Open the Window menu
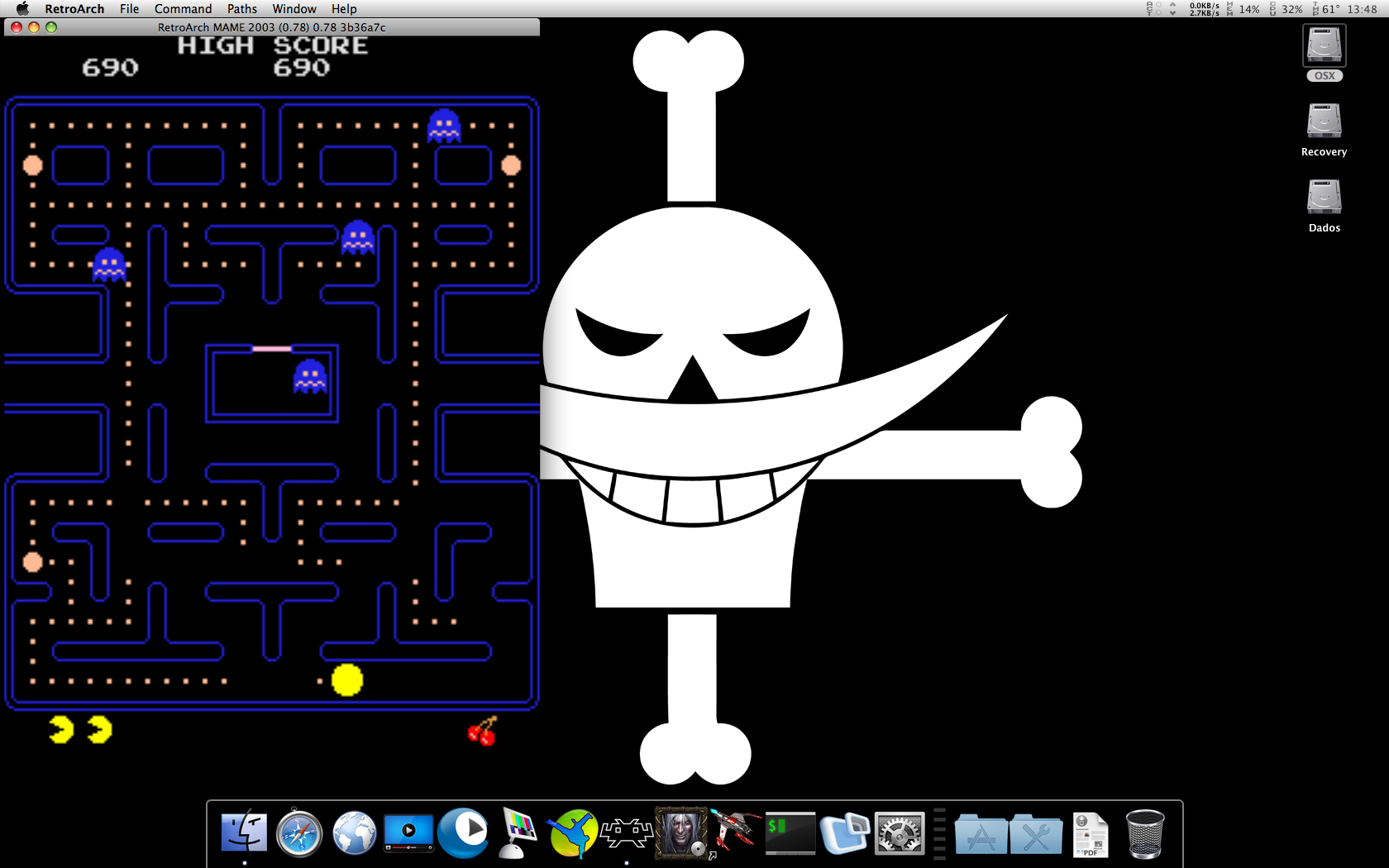This screenshot has height=868, width=1389. tap(294, 8)
